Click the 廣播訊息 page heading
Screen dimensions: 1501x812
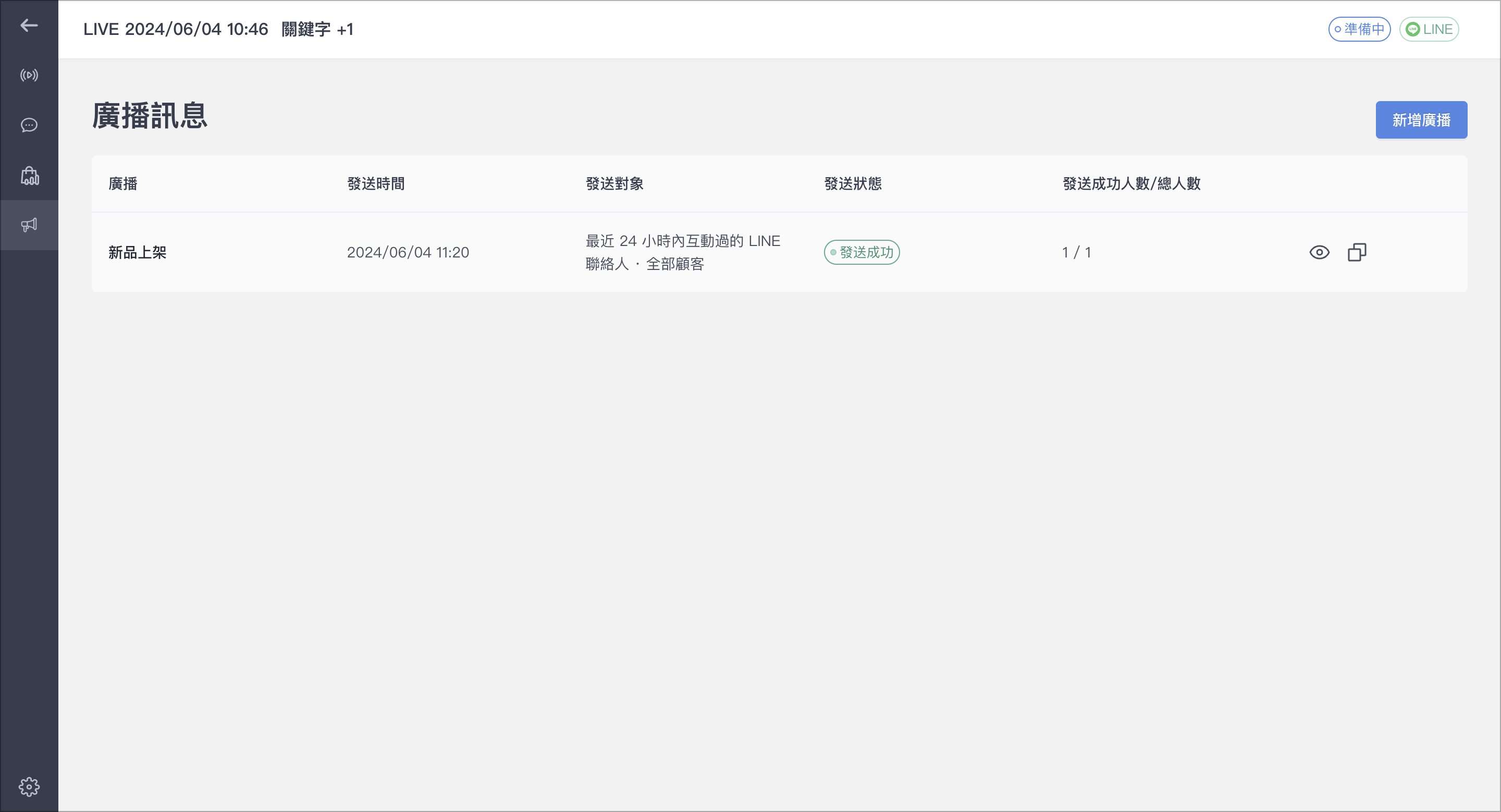[x=150, y=115]
